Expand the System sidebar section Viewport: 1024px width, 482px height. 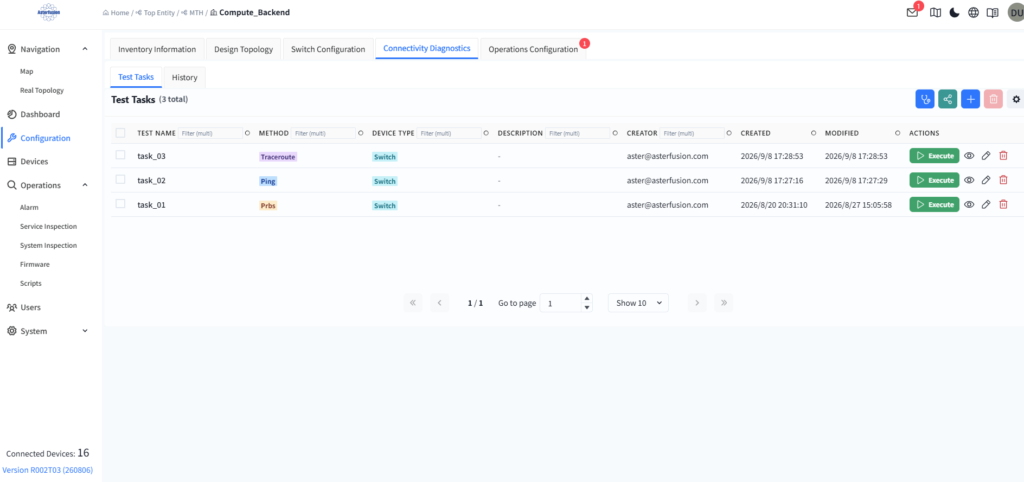click(x=85, y=331)
